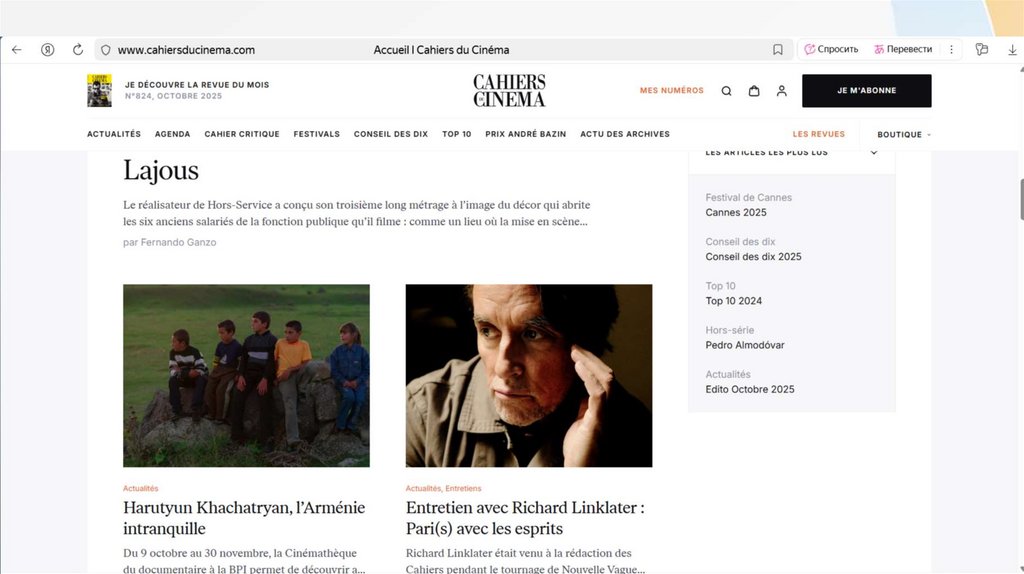The width and height of the screenshot is (1024, 574).
Task: Open 'Harutyun Khachatryan, l'Arménie intranquille' headline
Action: click(244, 518)
